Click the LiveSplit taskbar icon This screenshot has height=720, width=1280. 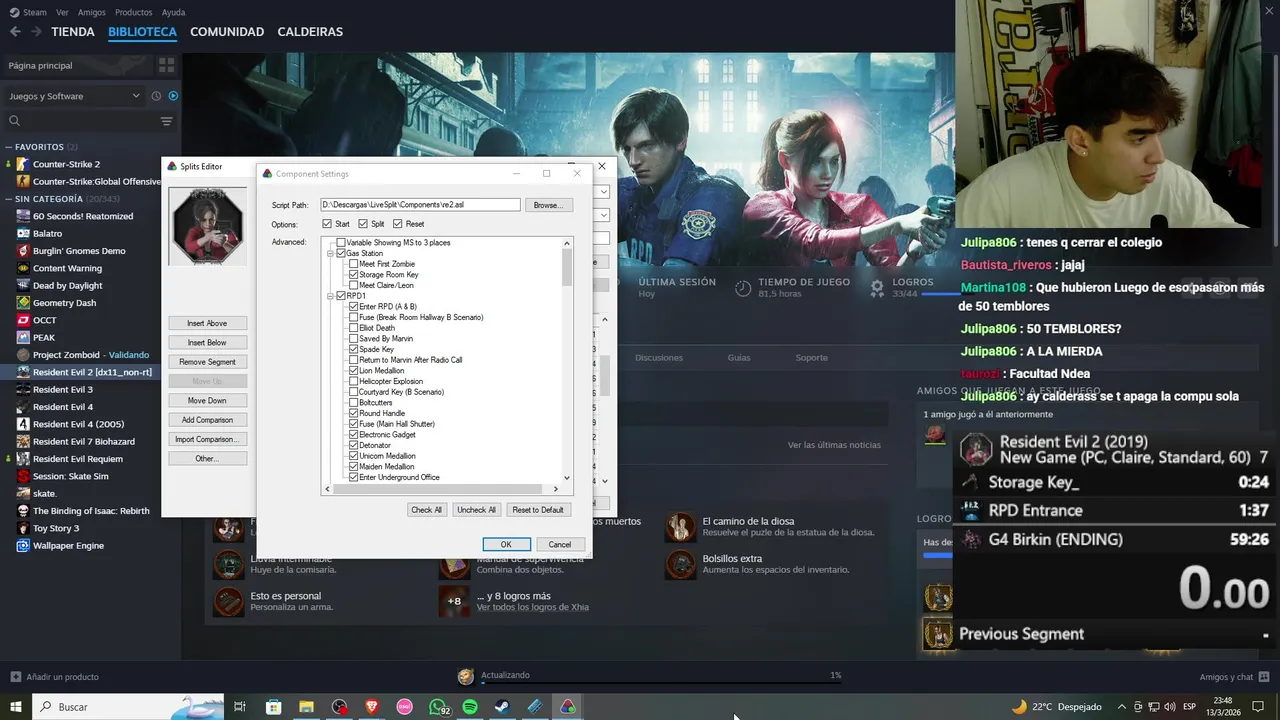pyautogui.click(x=567, y=707)
